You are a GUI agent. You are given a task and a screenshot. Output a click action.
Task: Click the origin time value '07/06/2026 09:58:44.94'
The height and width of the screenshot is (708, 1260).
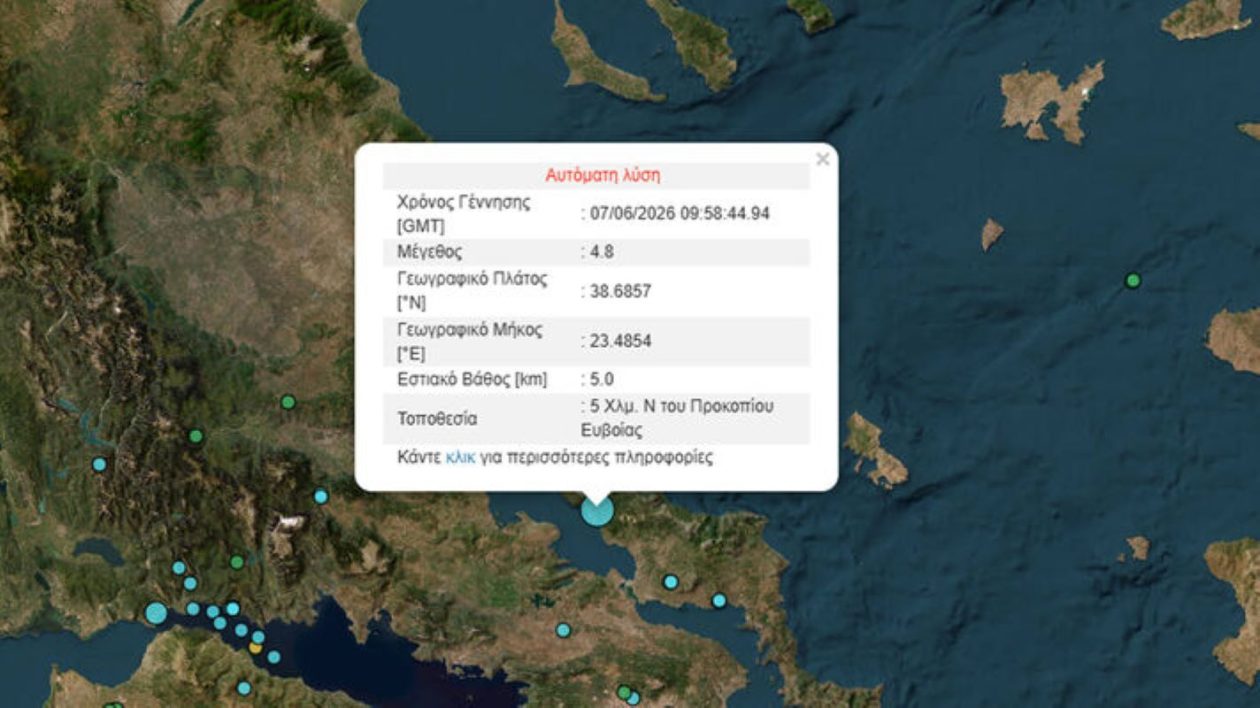point(678,213)
